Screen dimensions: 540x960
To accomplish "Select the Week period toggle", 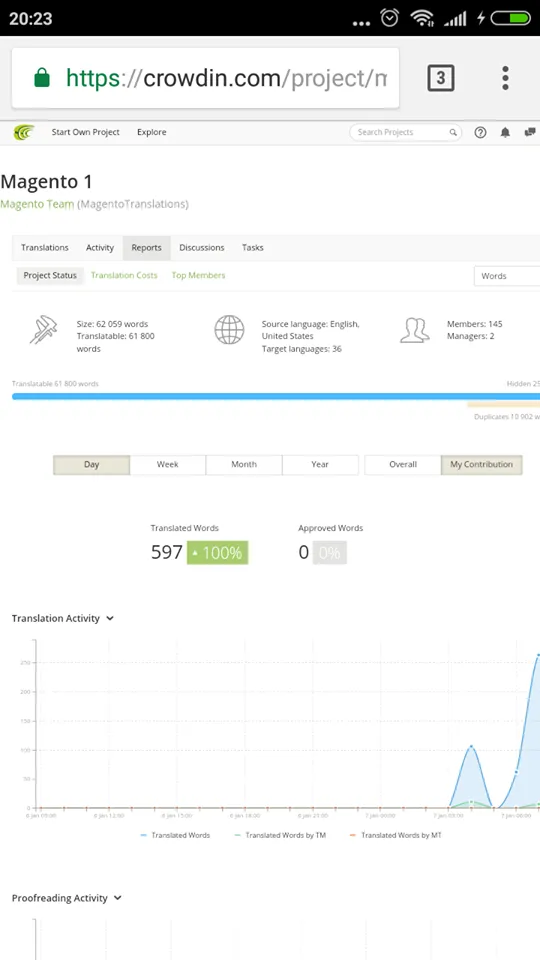I will (x=167, y=465).
